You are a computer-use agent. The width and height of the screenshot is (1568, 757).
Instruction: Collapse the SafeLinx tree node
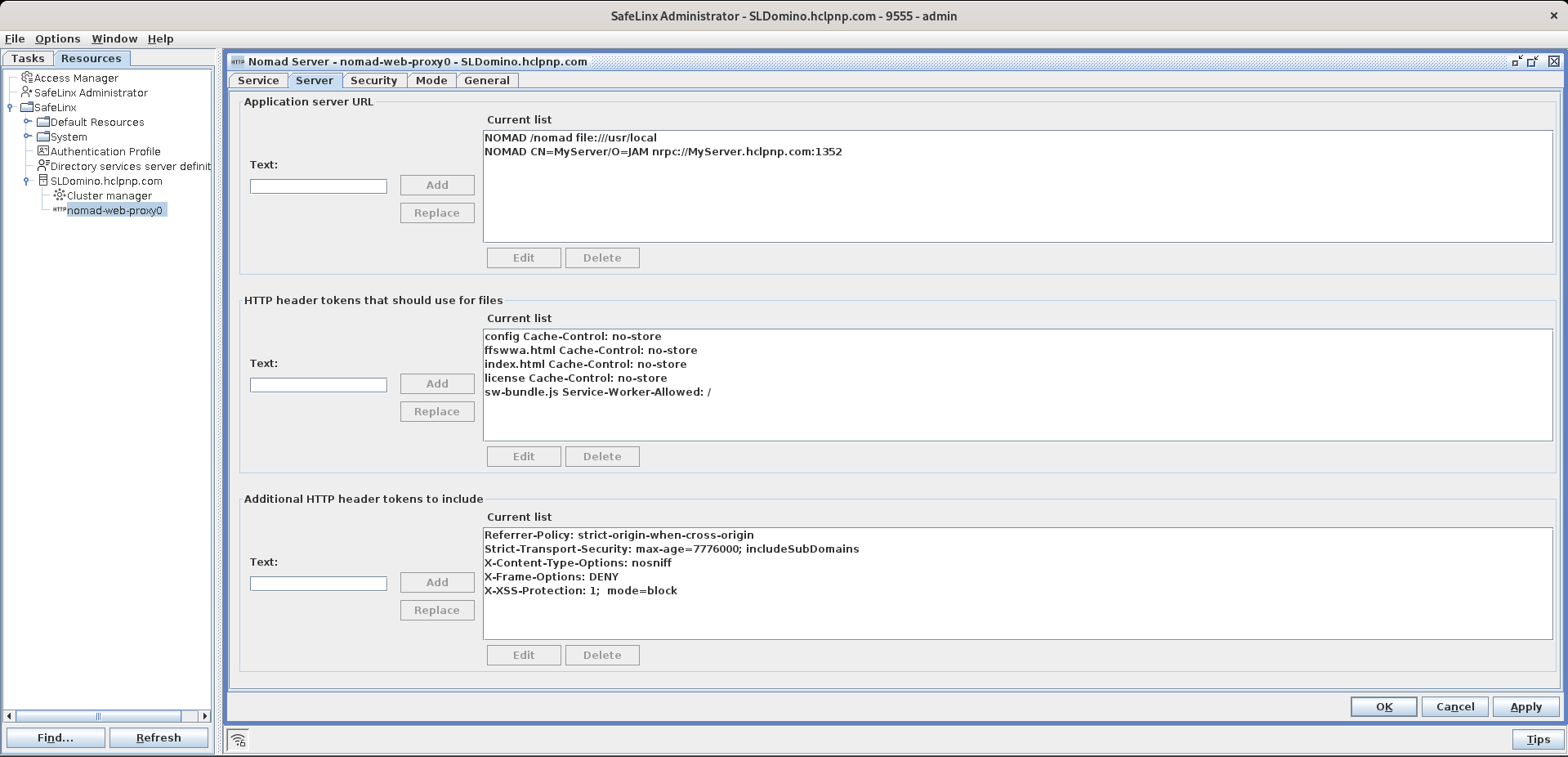[11, 107]
